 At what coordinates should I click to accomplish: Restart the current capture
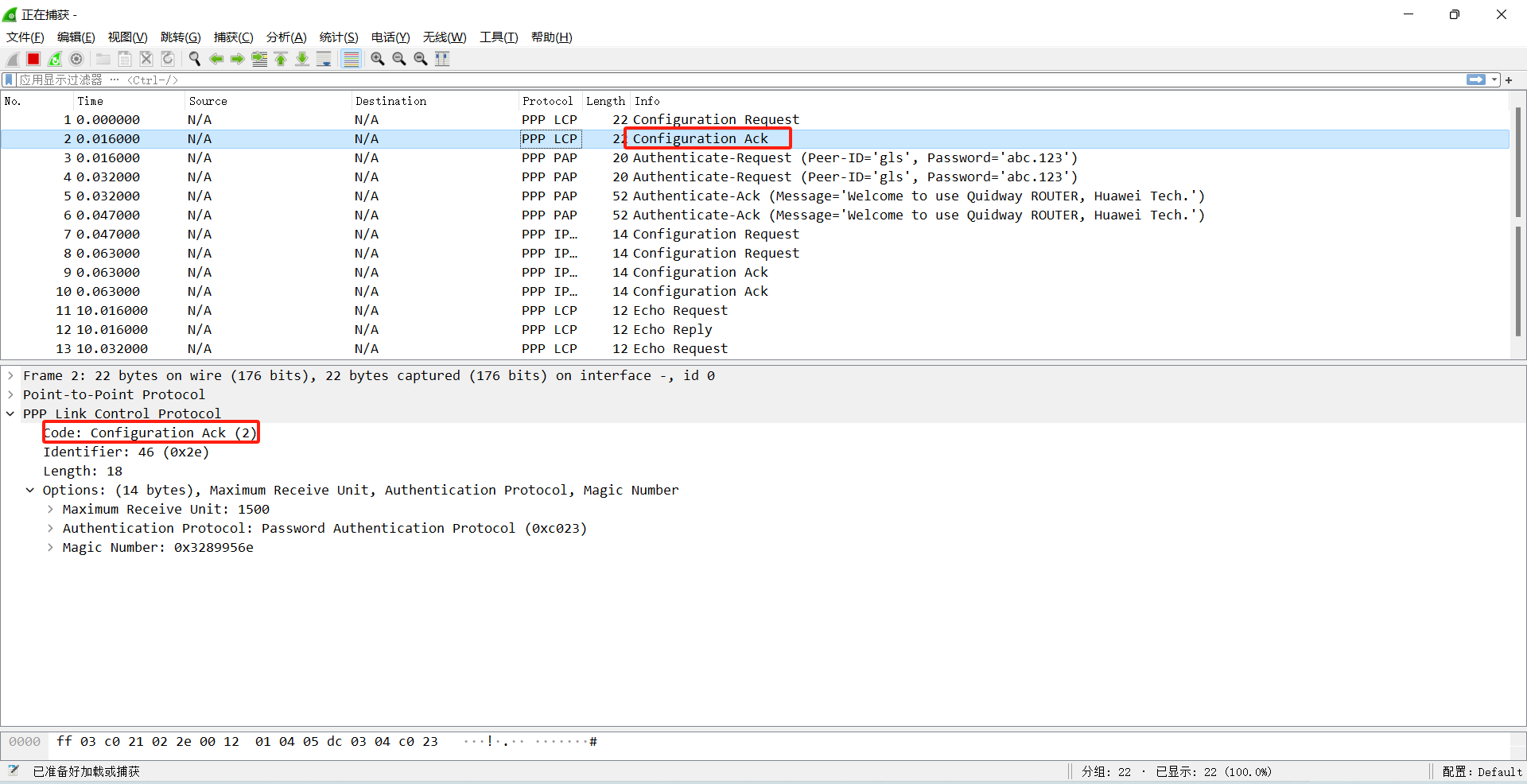tap(55, 59)
